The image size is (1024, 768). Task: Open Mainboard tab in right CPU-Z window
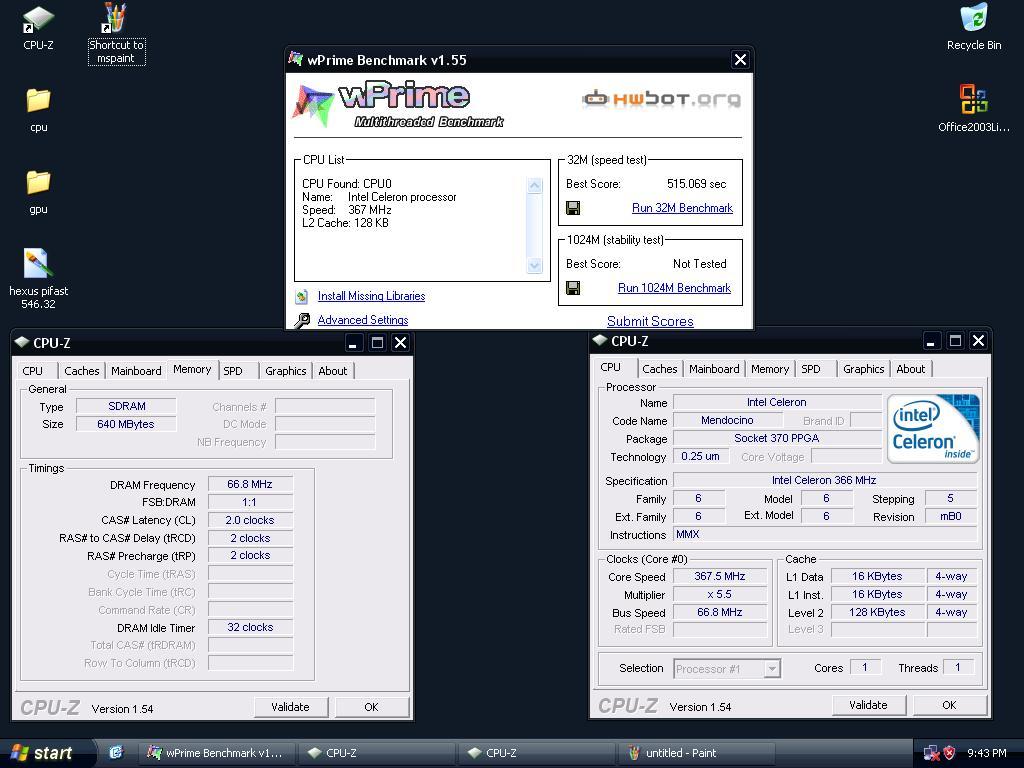[x=714, y=369]
